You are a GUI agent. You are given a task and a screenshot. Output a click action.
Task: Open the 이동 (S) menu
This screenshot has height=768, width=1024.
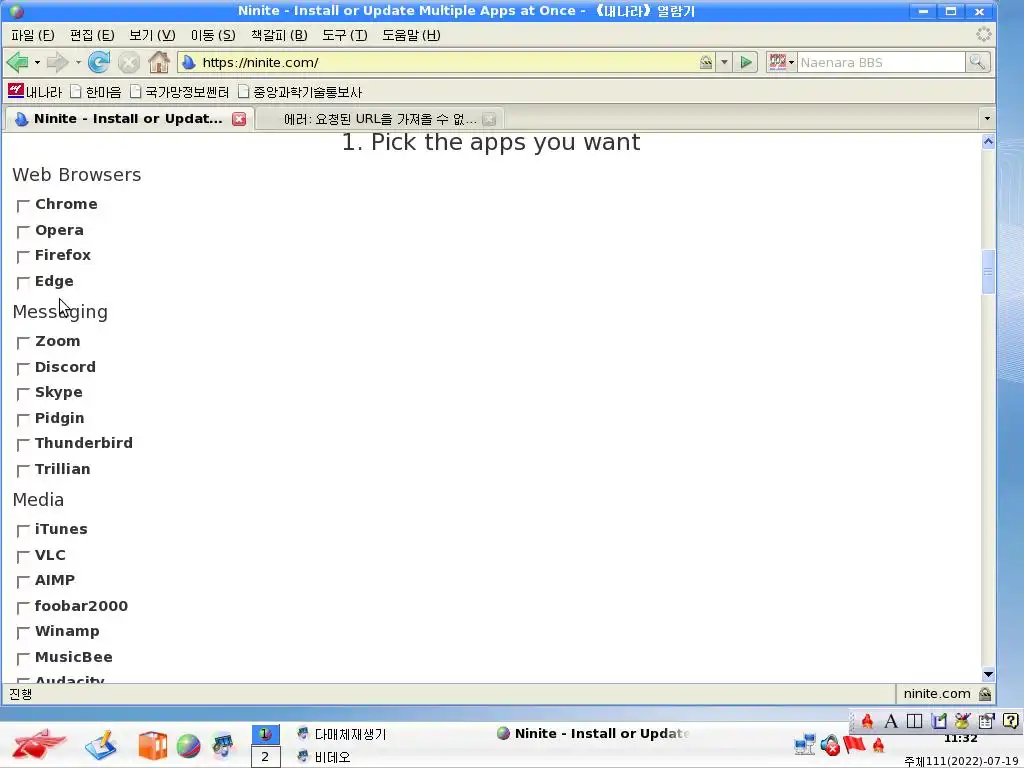click(213, 35)
